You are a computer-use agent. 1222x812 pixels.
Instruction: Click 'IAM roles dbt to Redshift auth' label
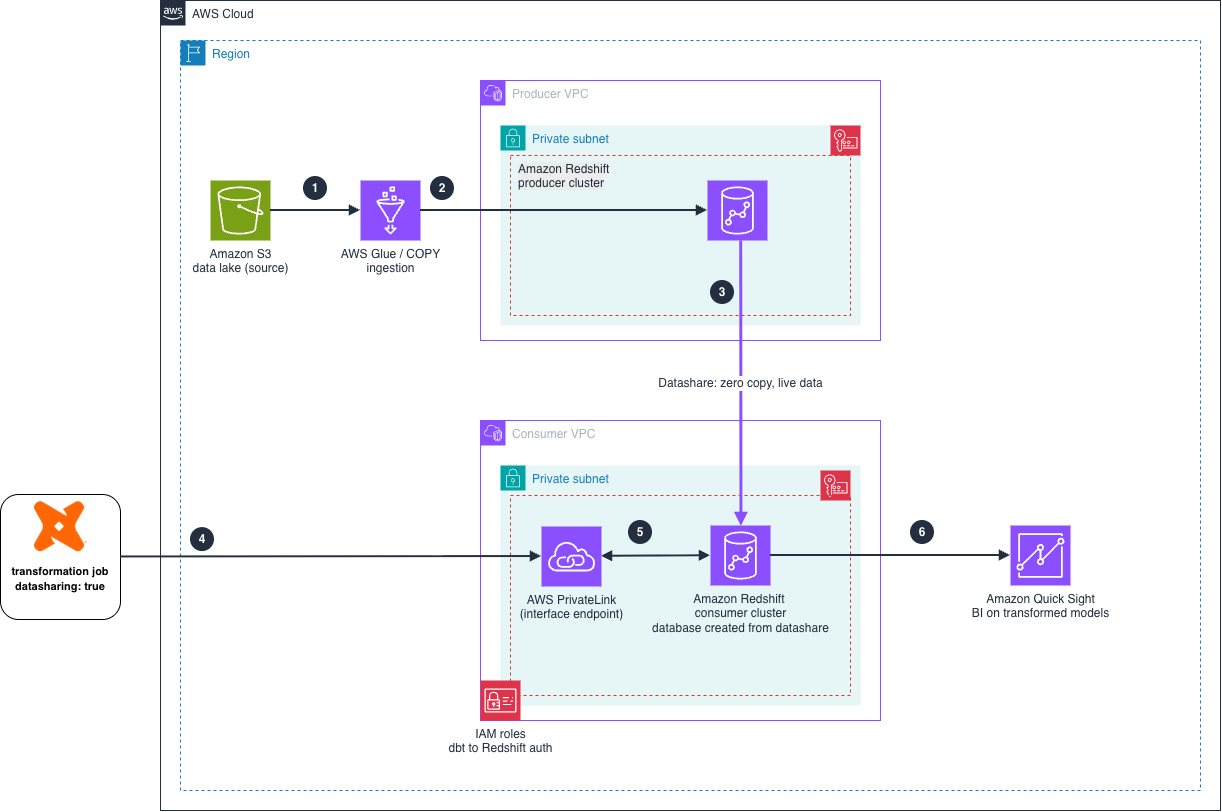500,740
